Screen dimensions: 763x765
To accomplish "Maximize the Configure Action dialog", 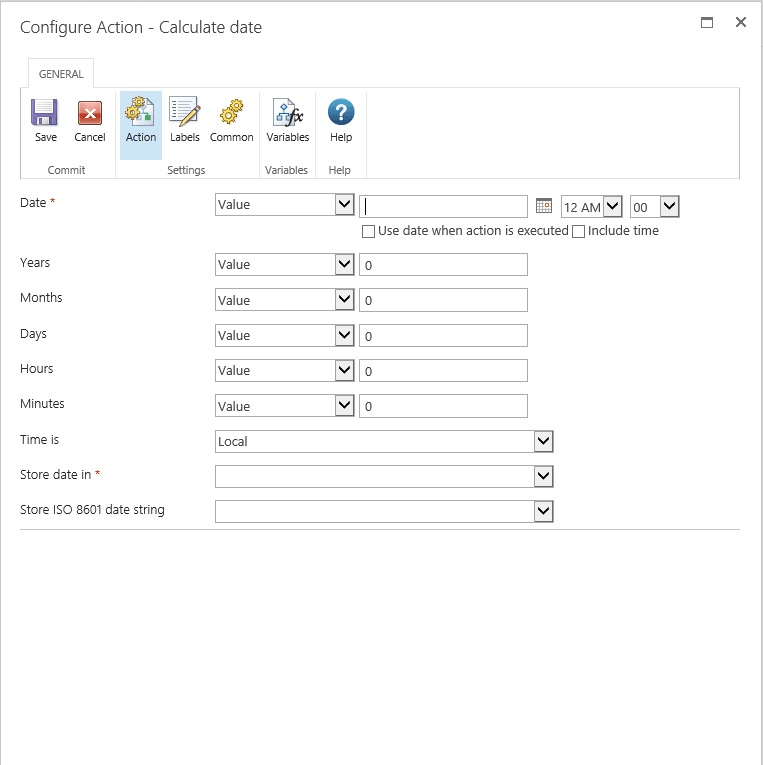I will coord(707,22).
